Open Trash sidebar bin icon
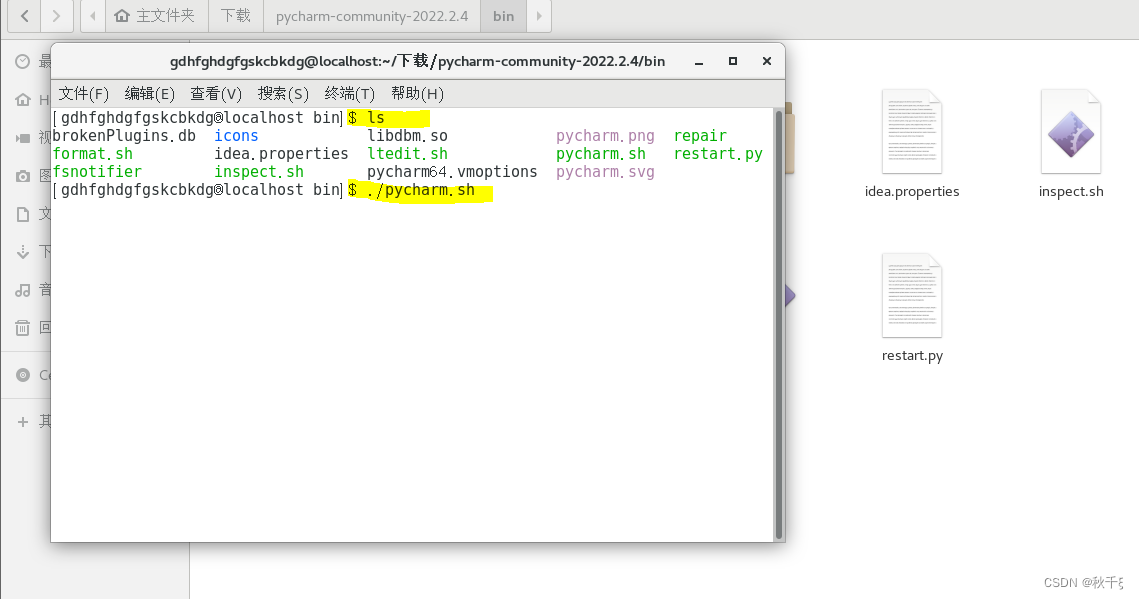Screen dimensions: 1139x599 [23, 327]
